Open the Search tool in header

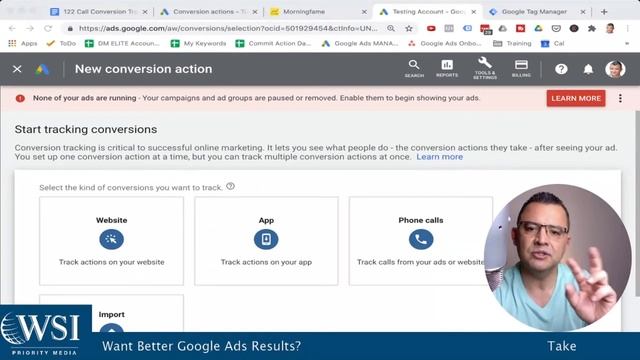coord(414,69)
